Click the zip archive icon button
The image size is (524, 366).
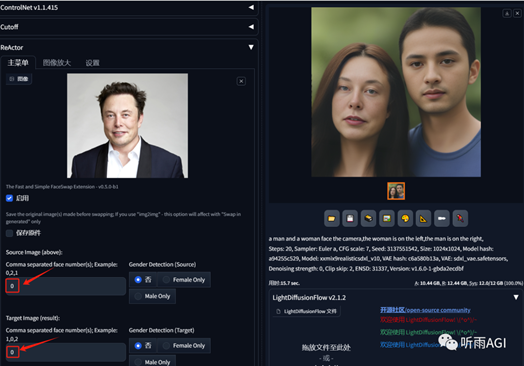point(368,219)
